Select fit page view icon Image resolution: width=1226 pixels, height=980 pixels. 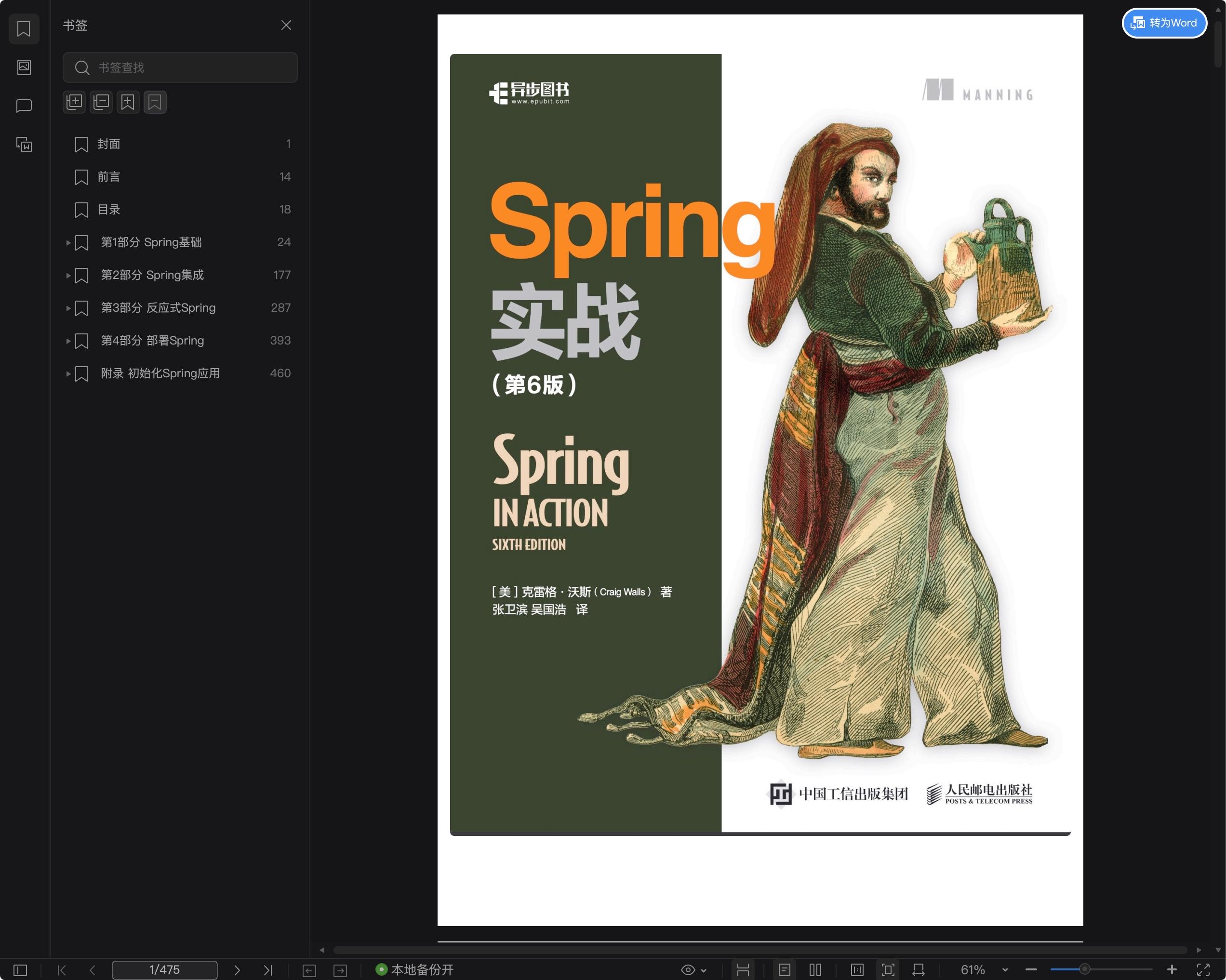(888, 970)
